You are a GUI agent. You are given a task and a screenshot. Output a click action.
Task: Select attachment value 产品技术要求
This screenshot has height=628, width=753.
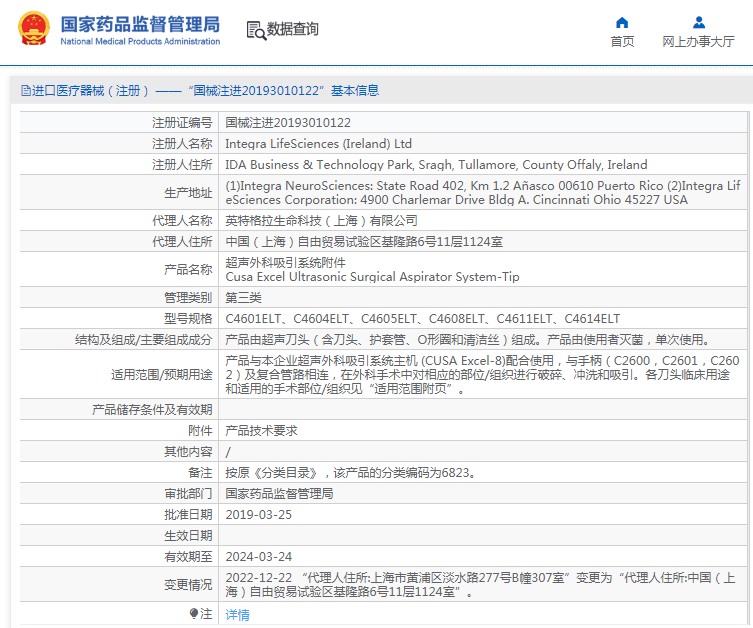(x=261, y=431)
